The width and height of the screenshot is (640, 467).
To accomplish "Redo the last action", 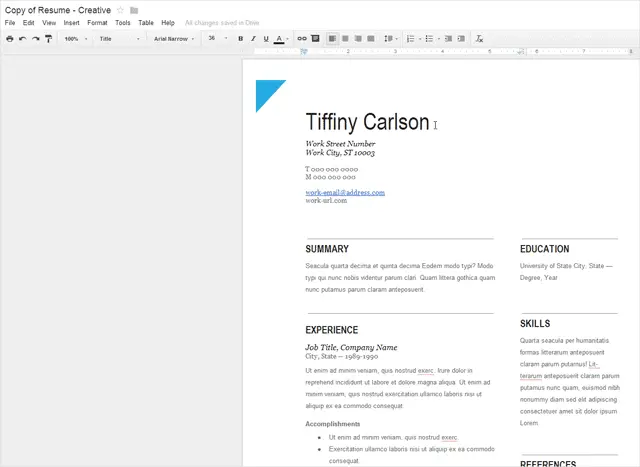I will coord(36,39).
